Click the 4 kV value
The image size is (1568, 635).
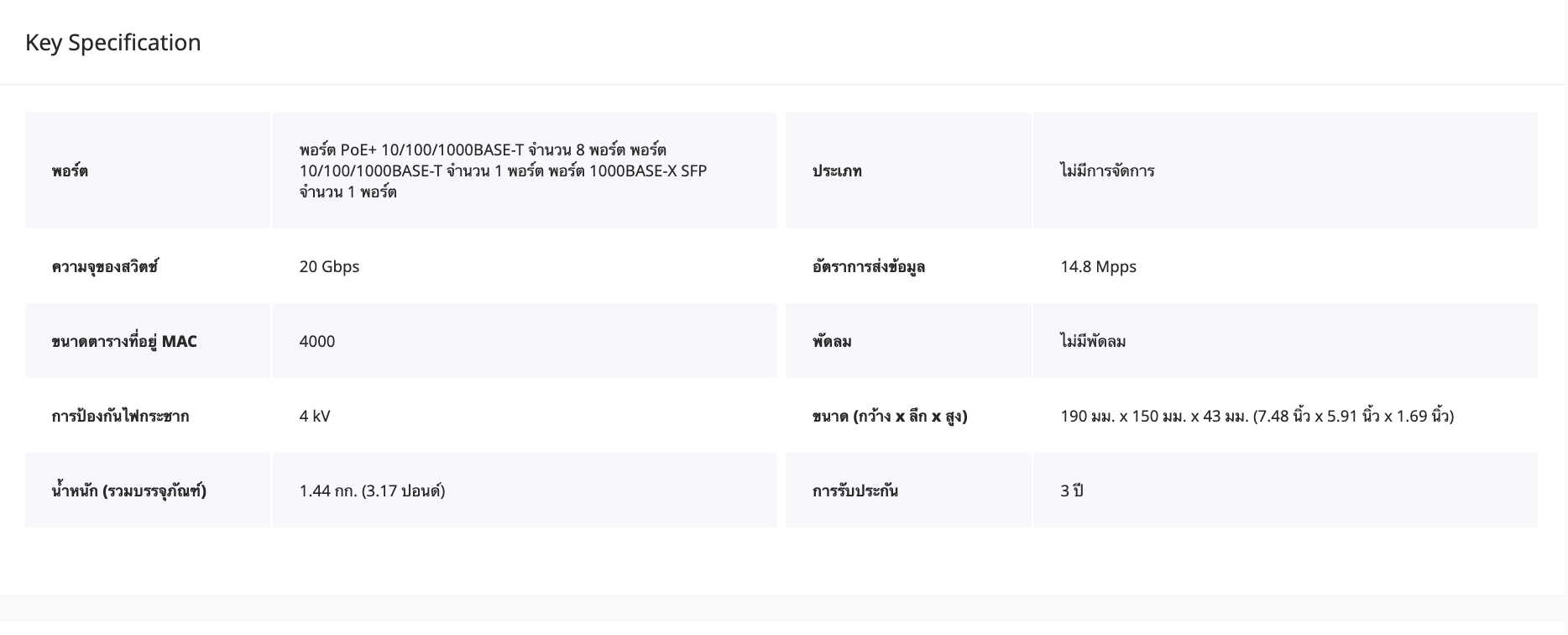(315, 416)
